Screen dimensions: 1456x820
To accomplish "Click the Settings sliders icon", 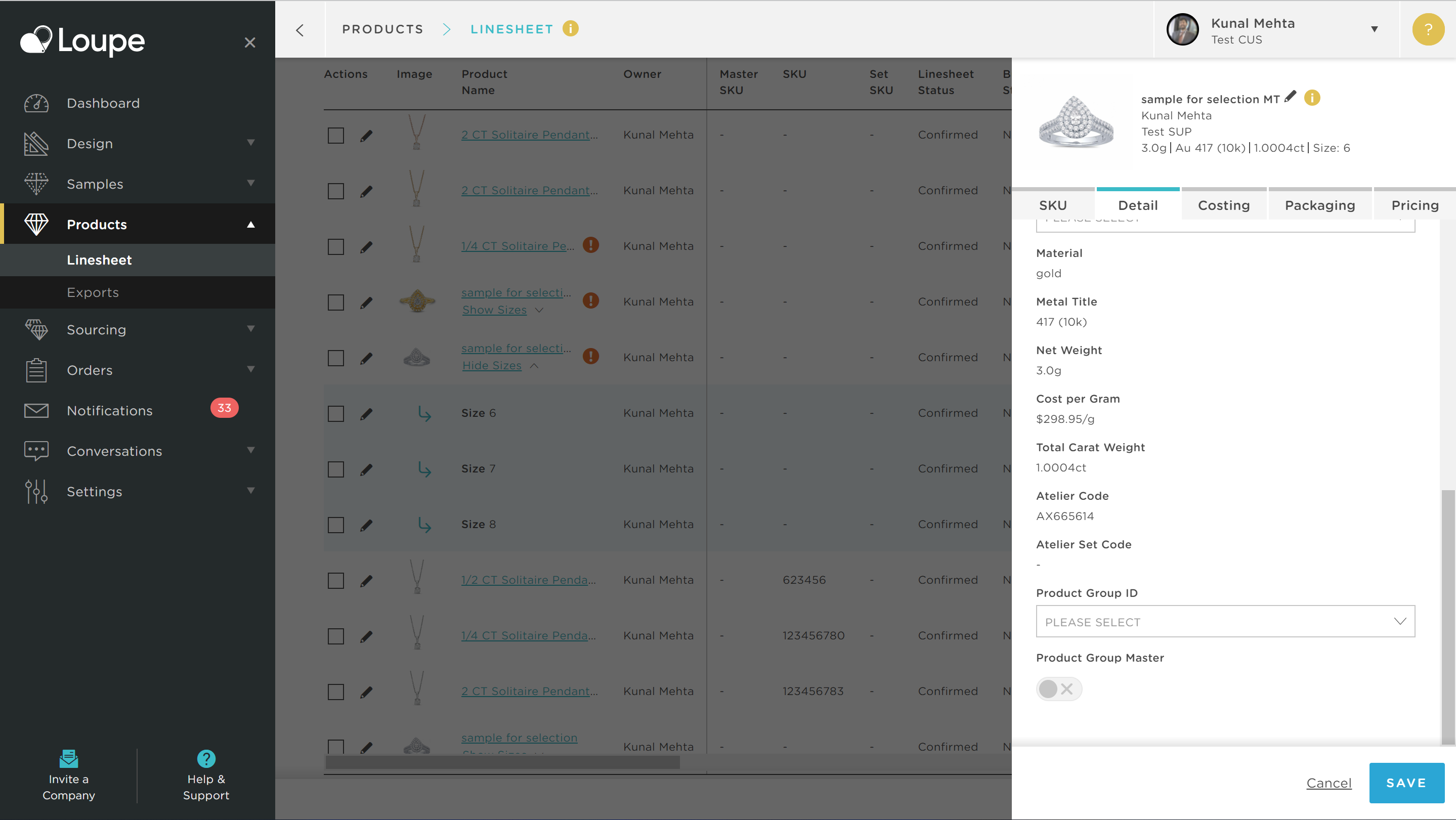I will click(x=36, y=492).
